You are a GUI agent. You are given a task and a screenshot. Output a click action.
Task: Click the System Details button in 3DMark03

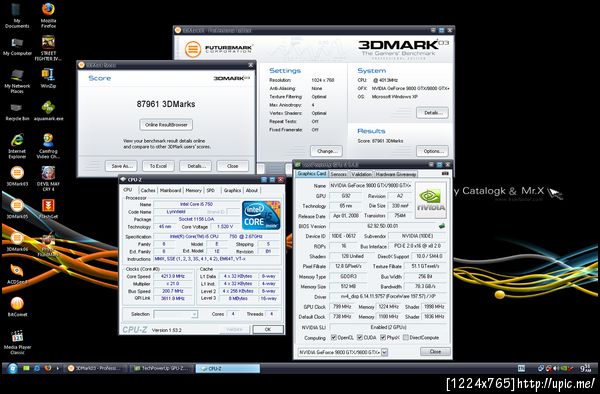click(432, 113)
